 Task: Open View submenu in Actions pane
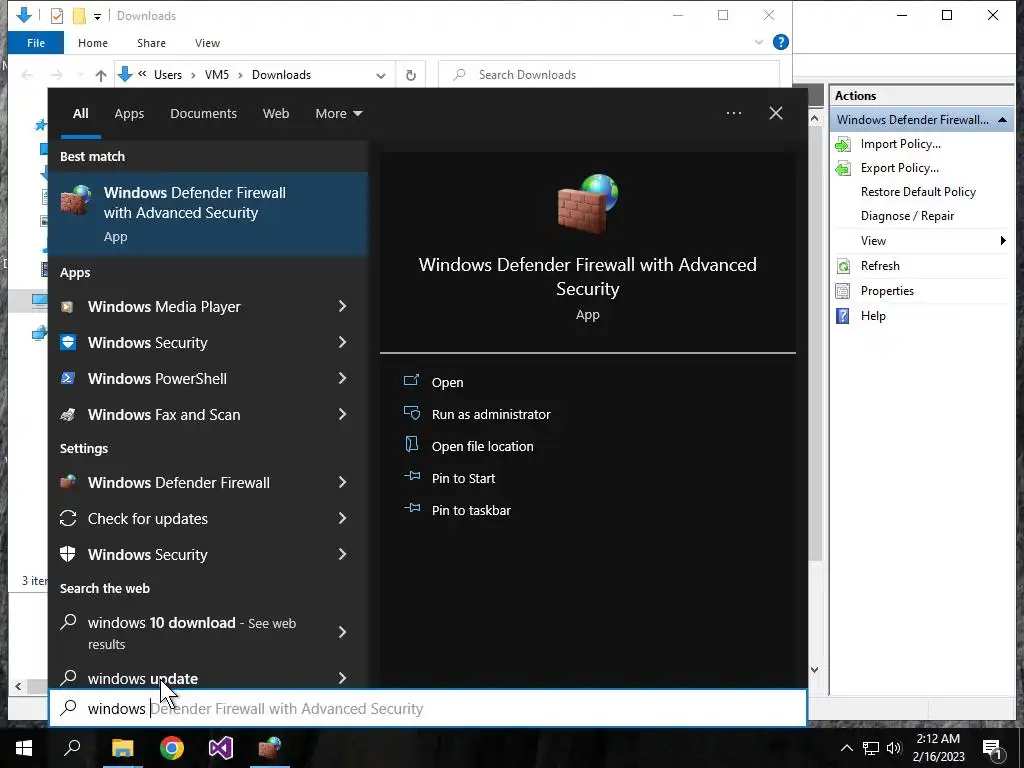pyautogui.click(x=921, y=240)
